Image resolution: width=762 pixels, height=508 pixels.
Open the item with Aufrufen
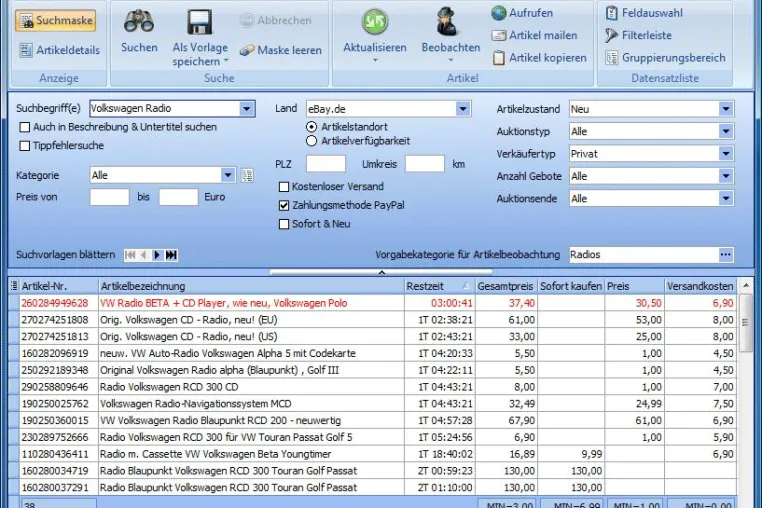(522, 13)
